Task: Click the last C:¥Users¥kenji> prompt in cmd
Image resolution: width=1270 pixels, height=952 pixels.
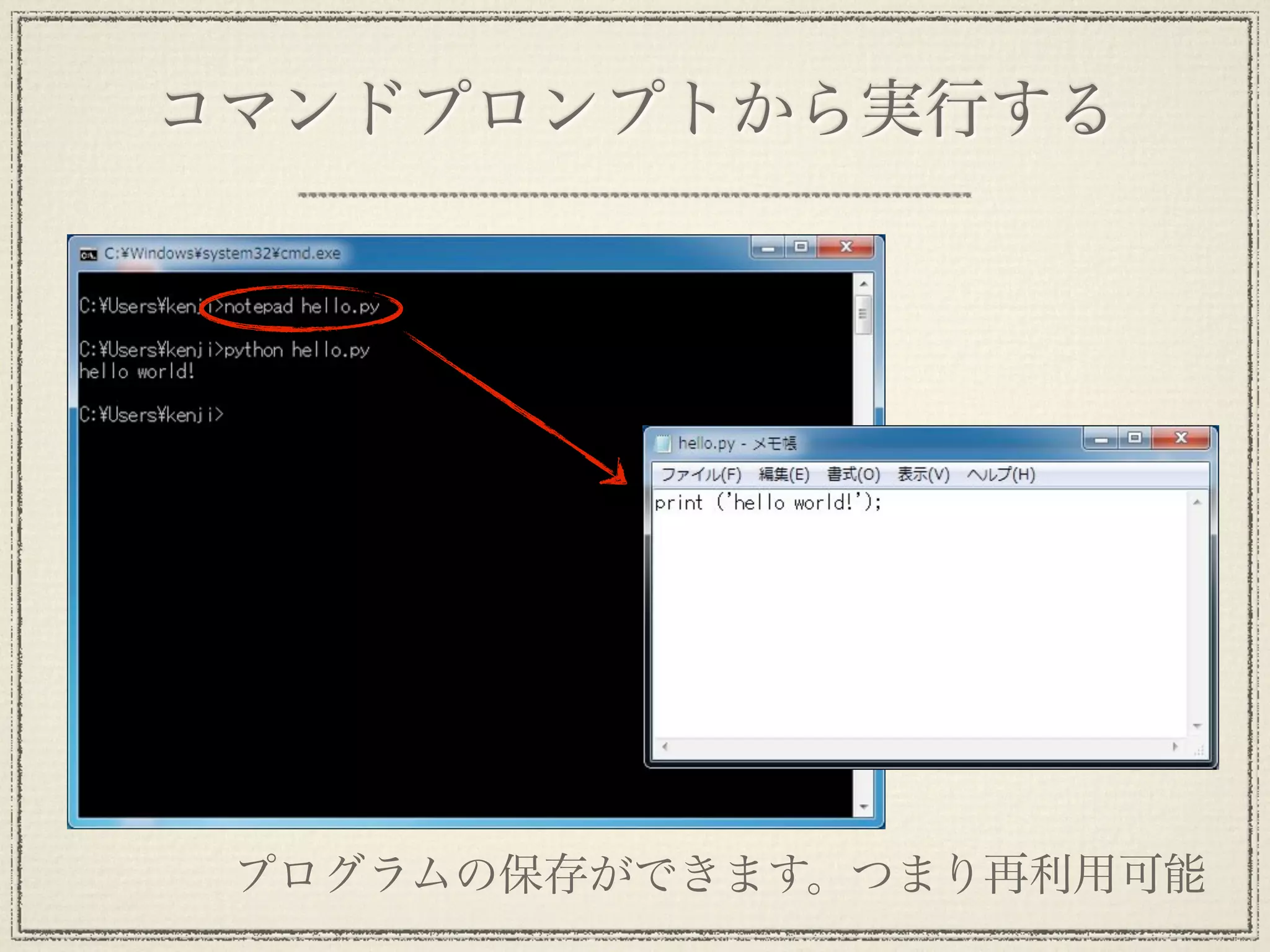Action: pos(151,415)
